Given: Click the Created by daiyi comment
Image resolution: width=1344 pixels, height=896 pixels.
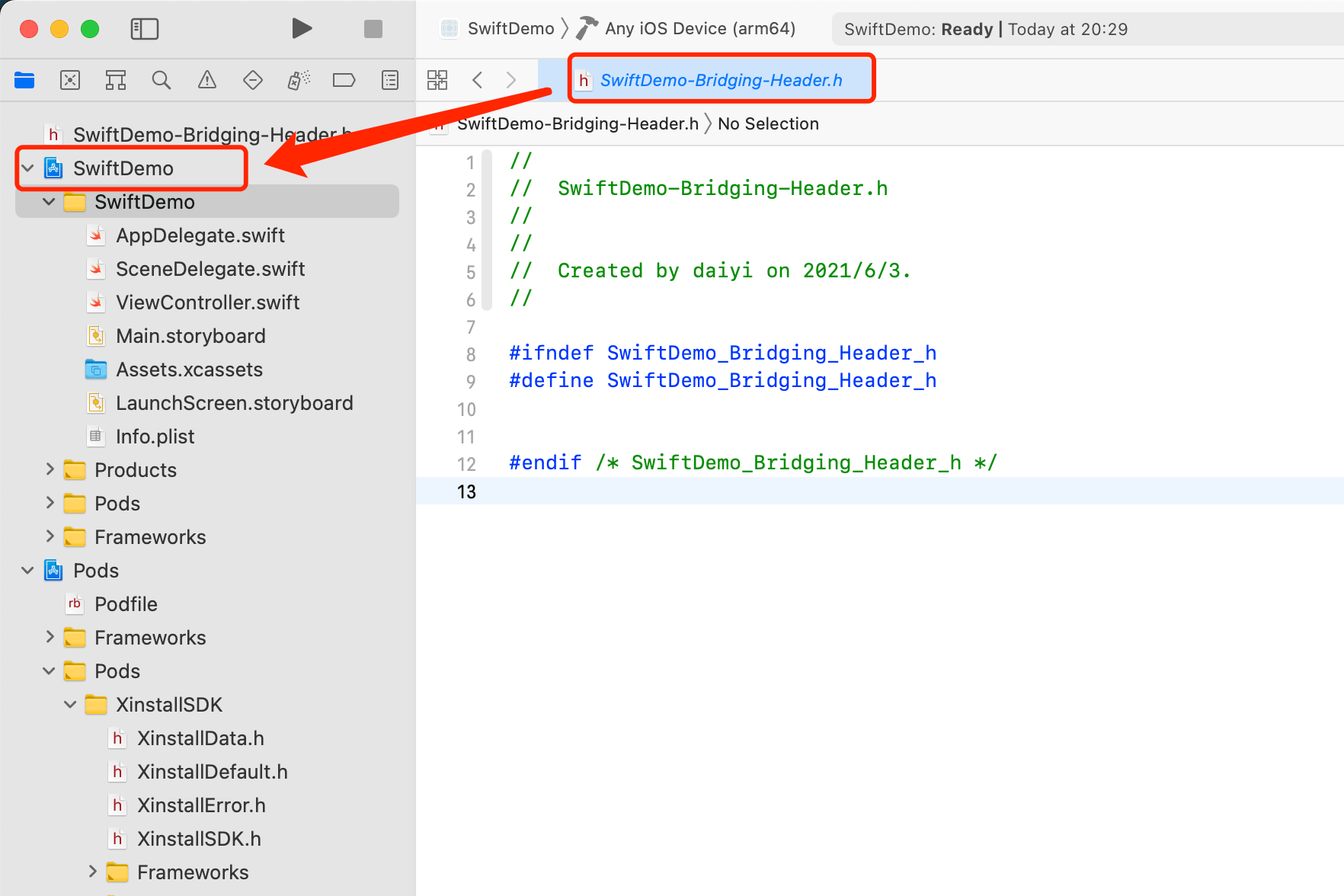Looking at the screenshot, I should tap(733, 270).
